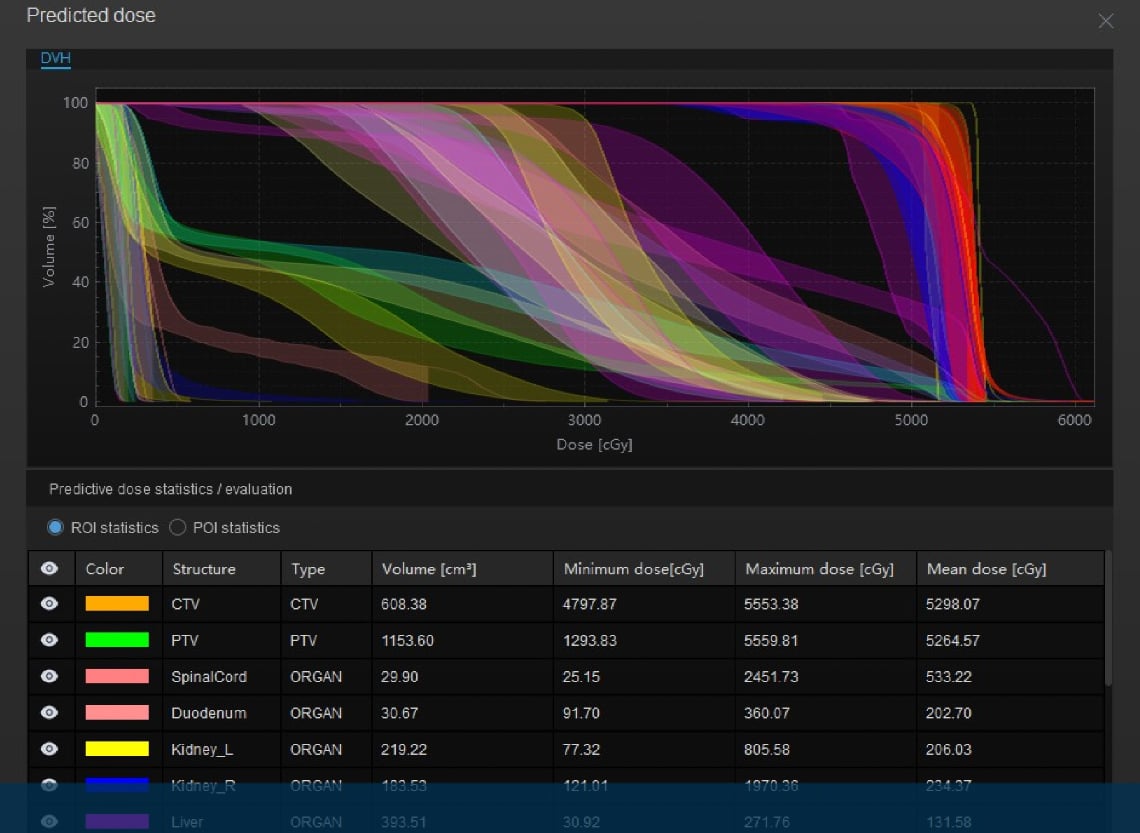Click Duodenum maximum dose 360.07
The height and width of the screenshot is (833, 1140).
click(x=766, y=713)
